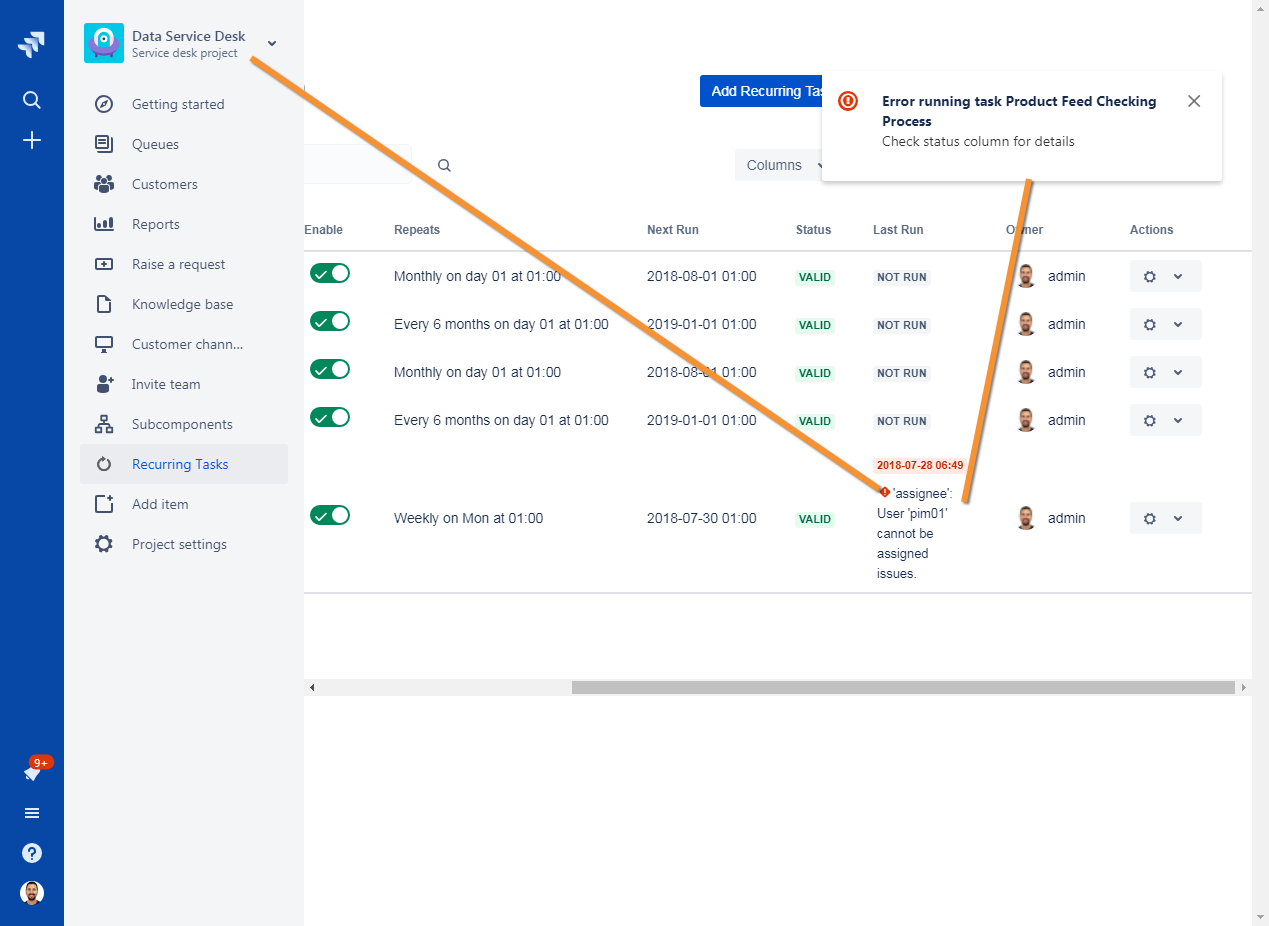The image size is (1269, 926).
Task: Click the horizontal scrollbar left arrow
Action: click(312, 688)
